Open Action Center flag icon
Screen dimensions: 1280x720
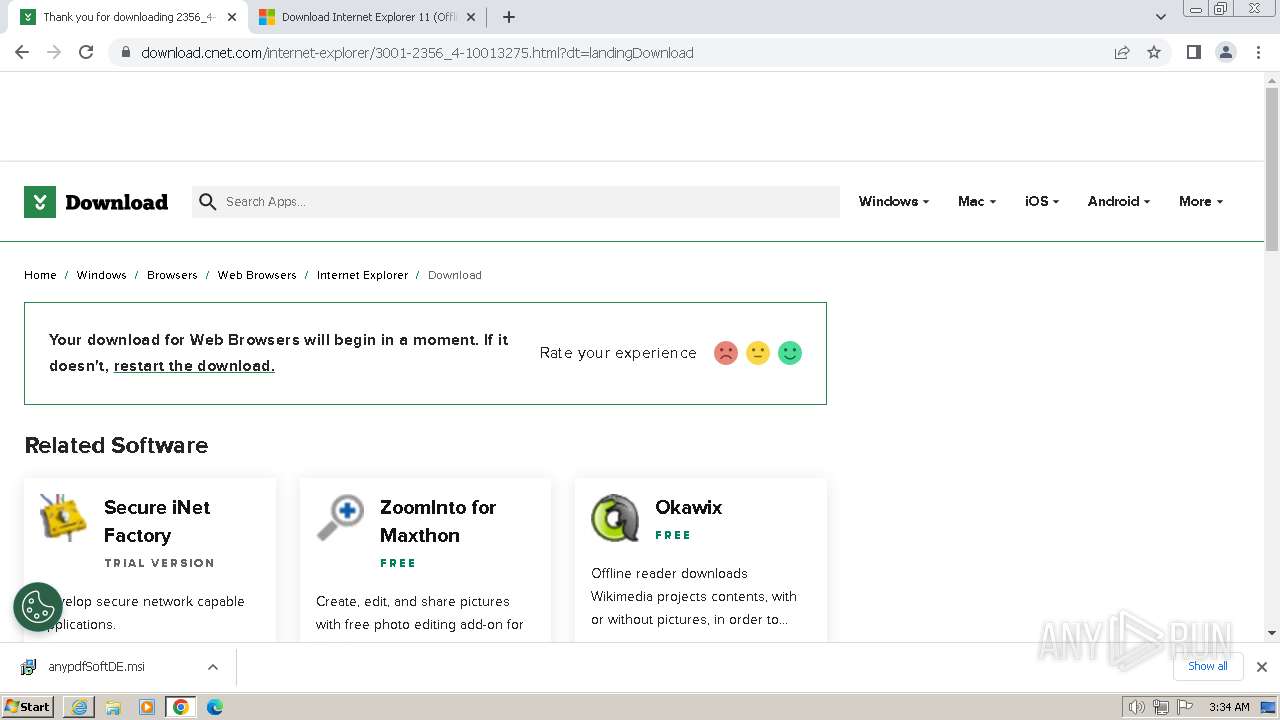(1185, 707)
